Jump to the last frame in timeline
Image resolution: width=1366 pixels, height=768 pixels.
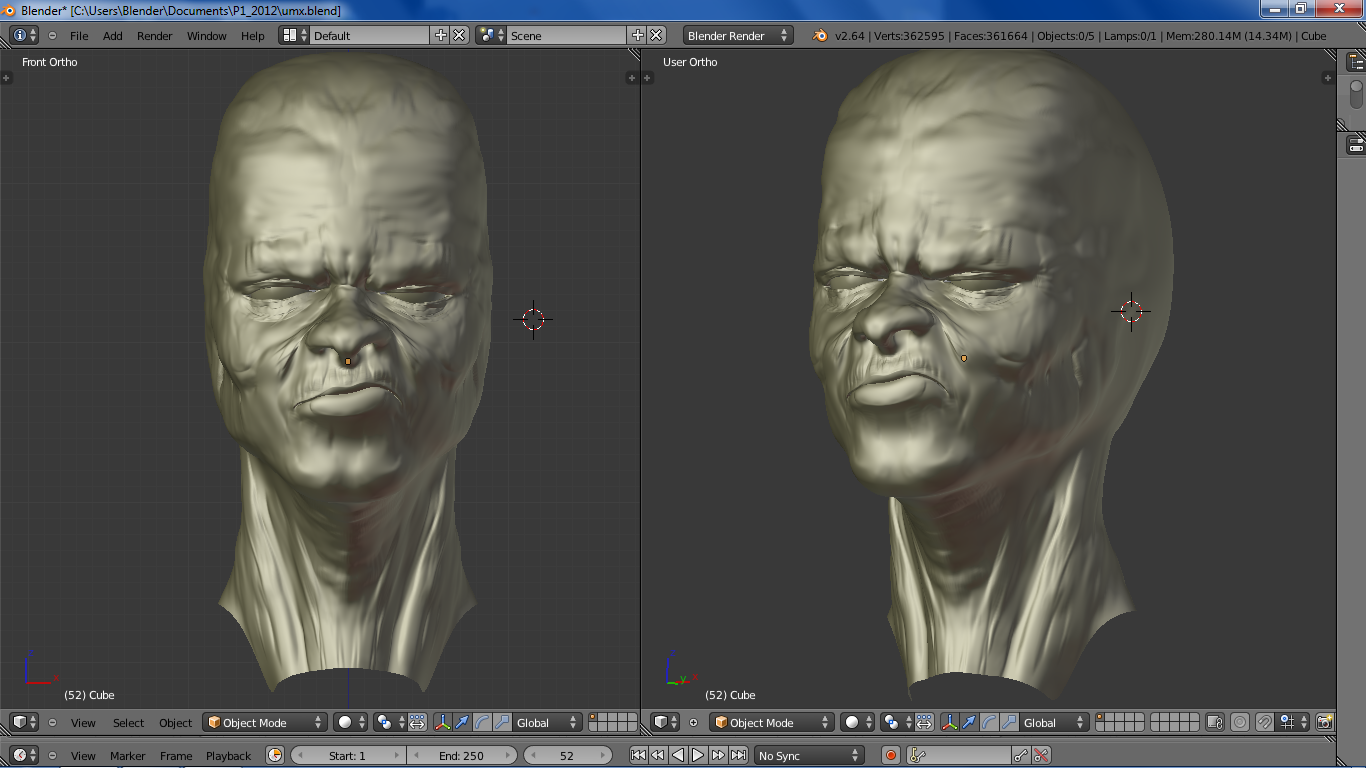738,755
